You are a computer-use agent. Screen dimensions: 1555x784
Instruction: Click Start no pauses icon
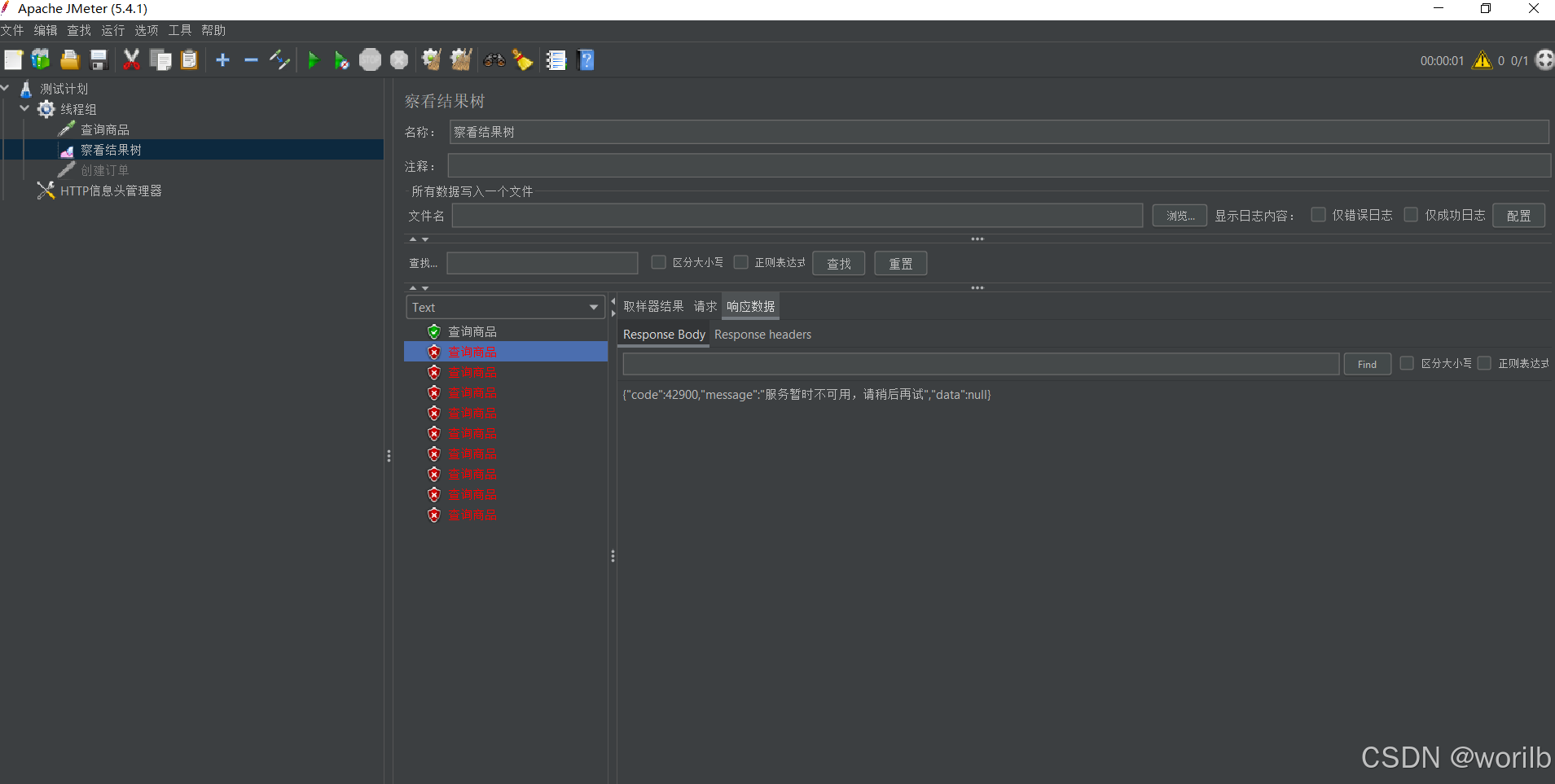coord(341,60)
